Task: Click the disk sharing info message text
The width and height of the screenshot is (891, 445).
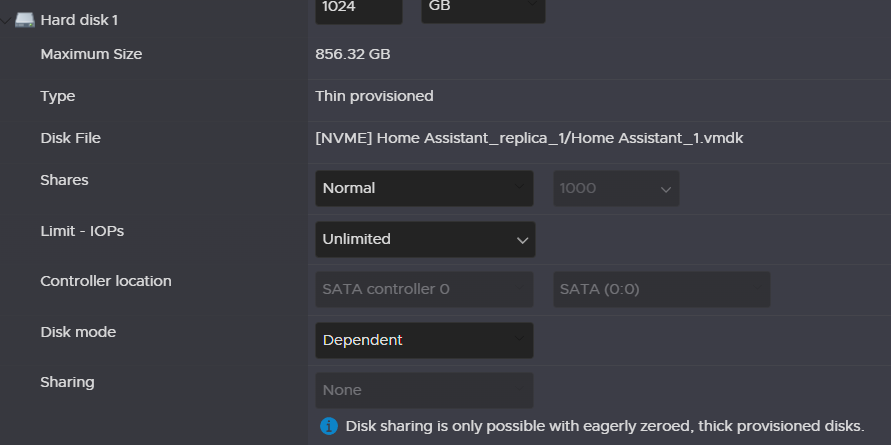Action: (605, 426)
